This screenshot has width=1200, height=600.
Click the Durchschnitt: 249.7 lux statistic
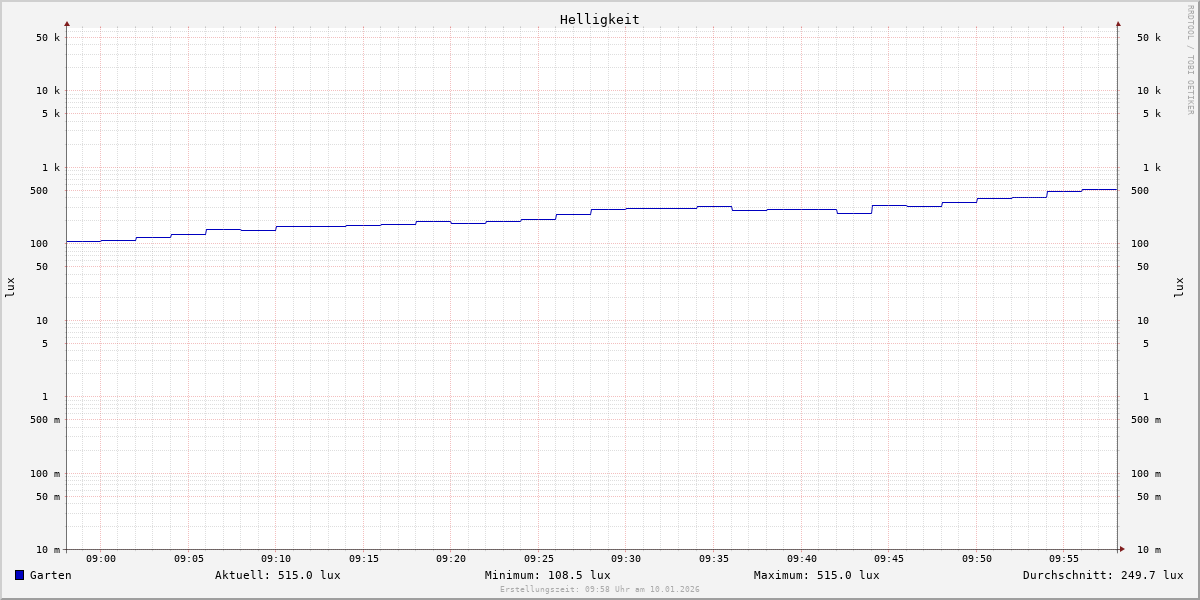tap(1102, 575)
